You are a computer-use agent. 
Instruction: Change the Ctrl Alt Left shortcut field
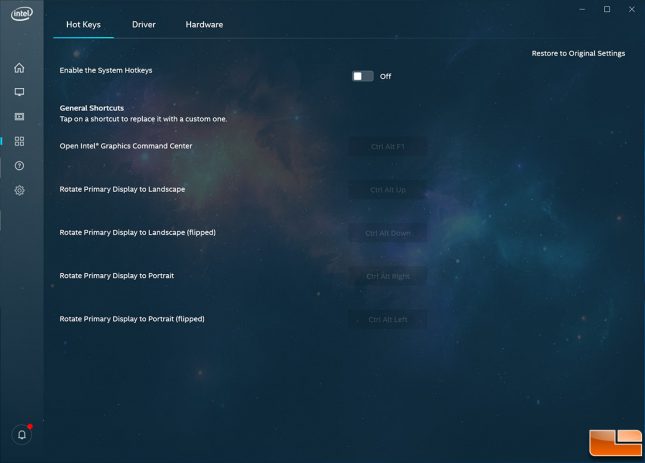[387, 319]
